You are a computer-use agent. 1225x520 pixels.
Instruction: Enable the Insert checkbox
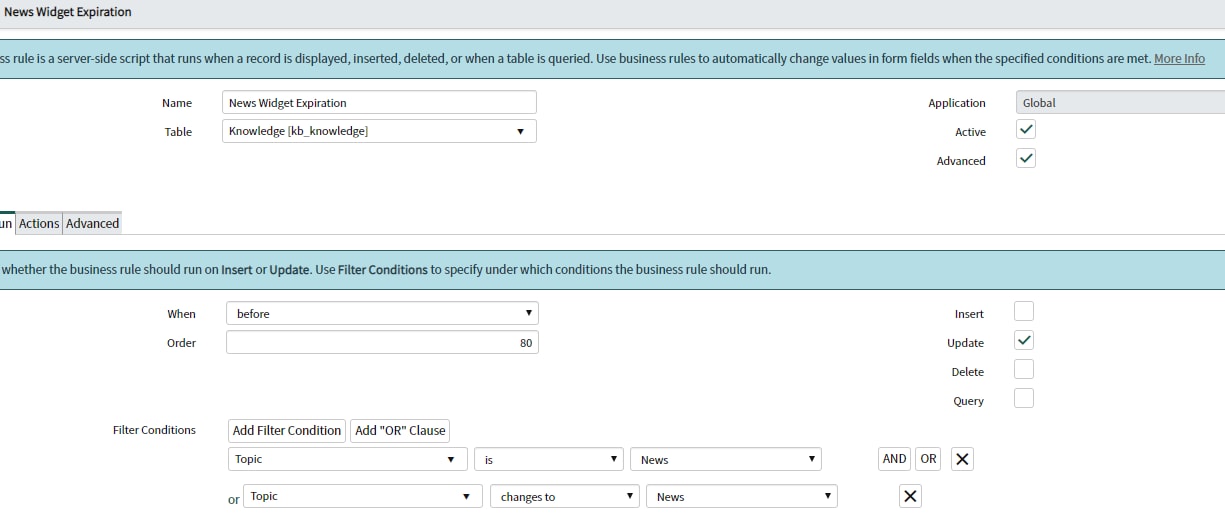(1024, 312)
